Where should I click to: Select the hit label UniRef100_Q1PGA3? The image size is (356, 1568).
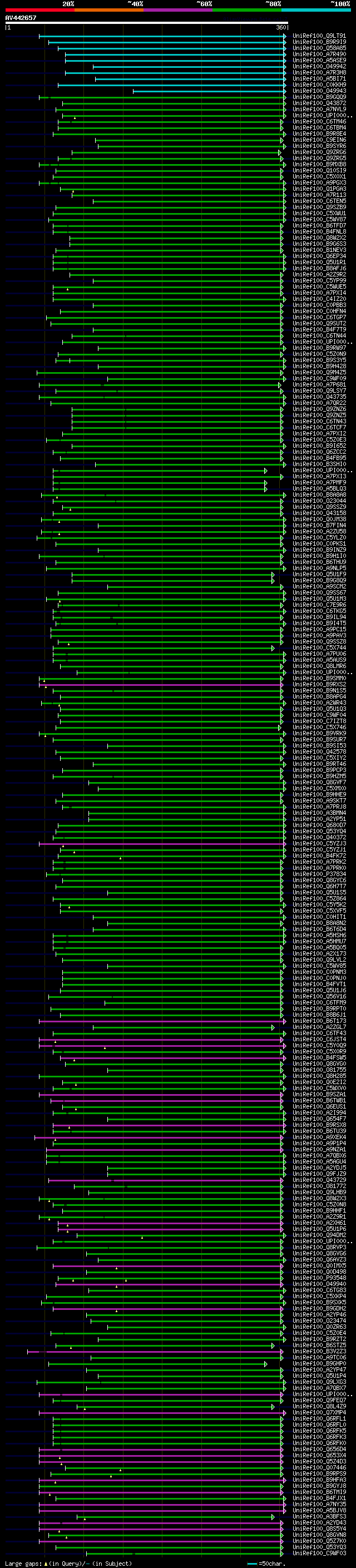pos(319,189)
